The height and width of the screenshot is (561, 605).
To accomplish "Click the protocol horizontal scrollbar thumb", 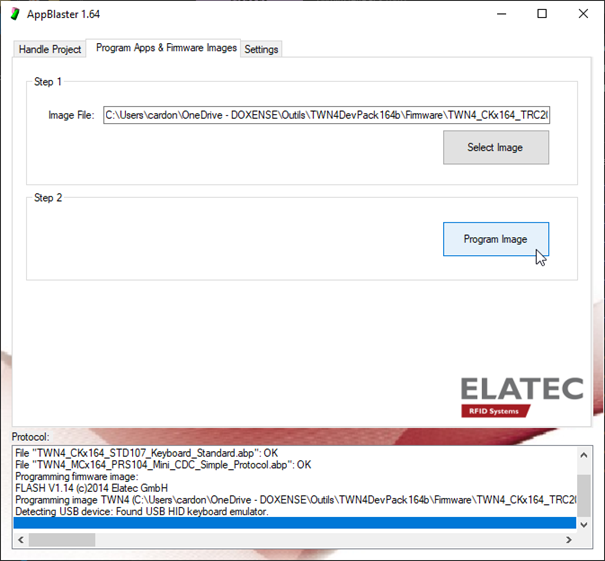I will 62,540.
